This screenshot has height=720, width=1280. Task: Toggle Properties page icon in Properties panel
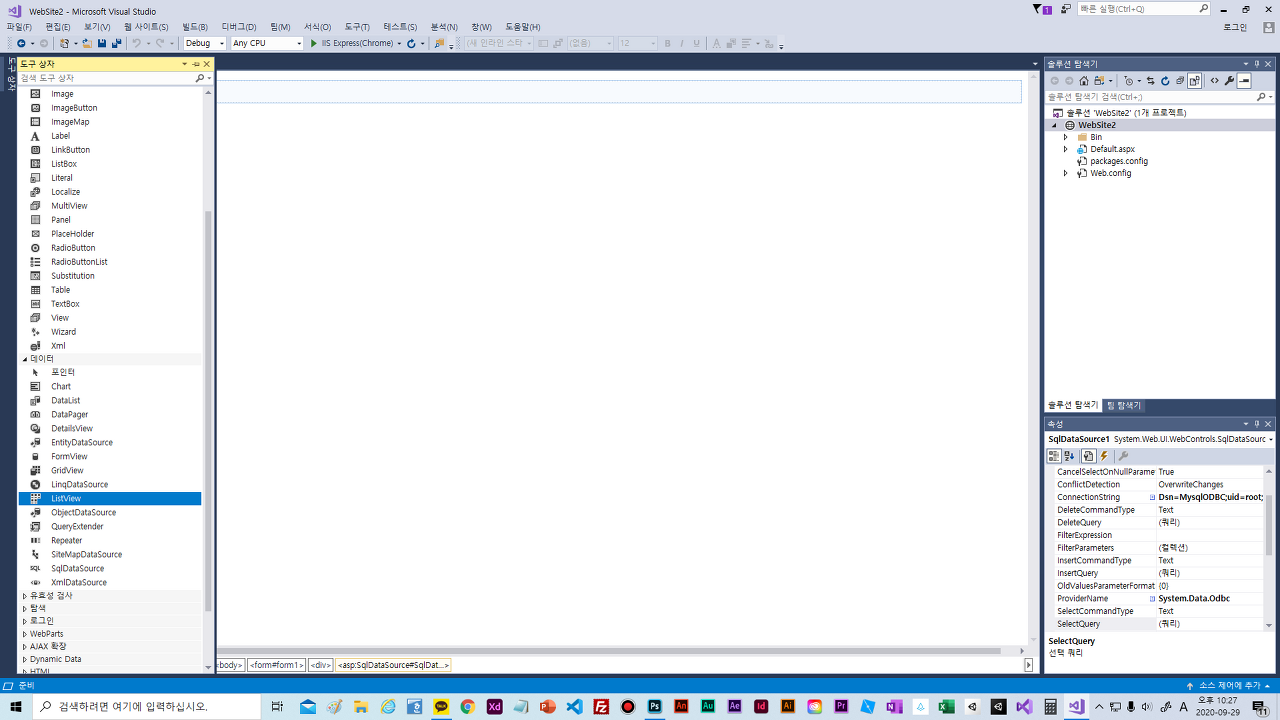(x=1088, y=456)
